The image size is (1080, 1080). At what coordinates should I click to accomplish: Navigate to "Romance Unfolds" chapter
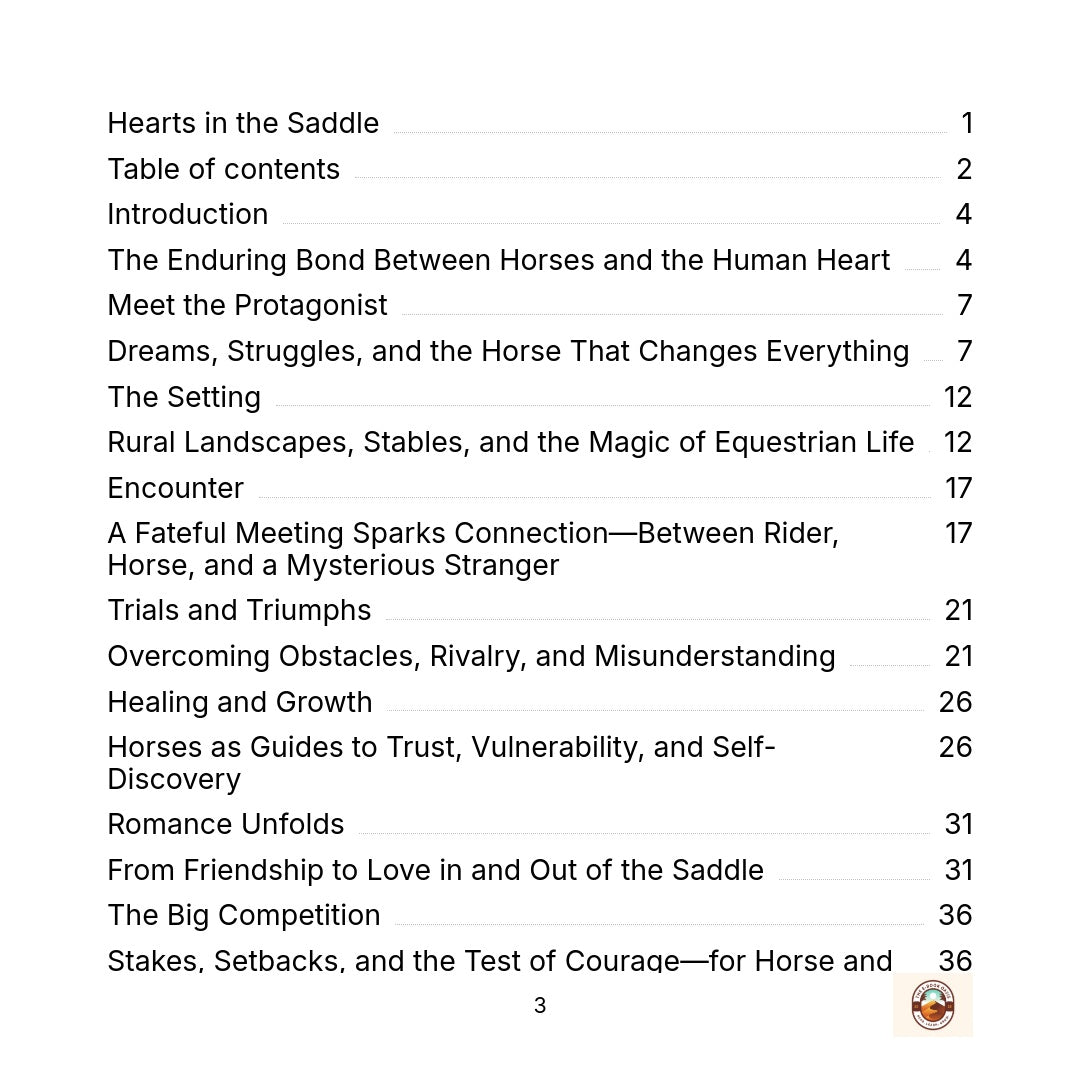pyautogui.click(x=226, y=824)
